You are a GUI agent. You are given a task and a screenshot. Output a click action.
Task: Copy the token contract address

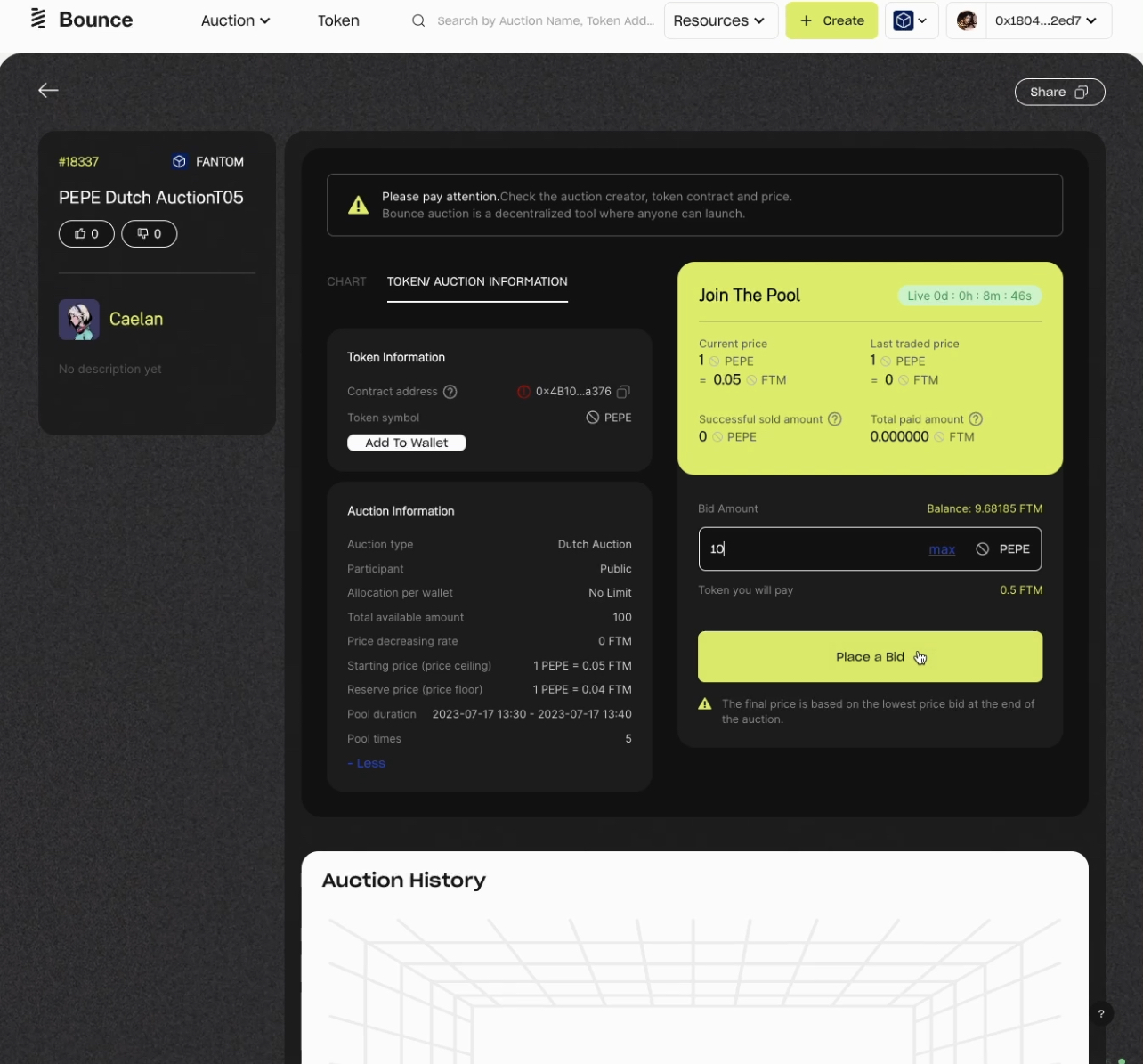coord(623,392)
